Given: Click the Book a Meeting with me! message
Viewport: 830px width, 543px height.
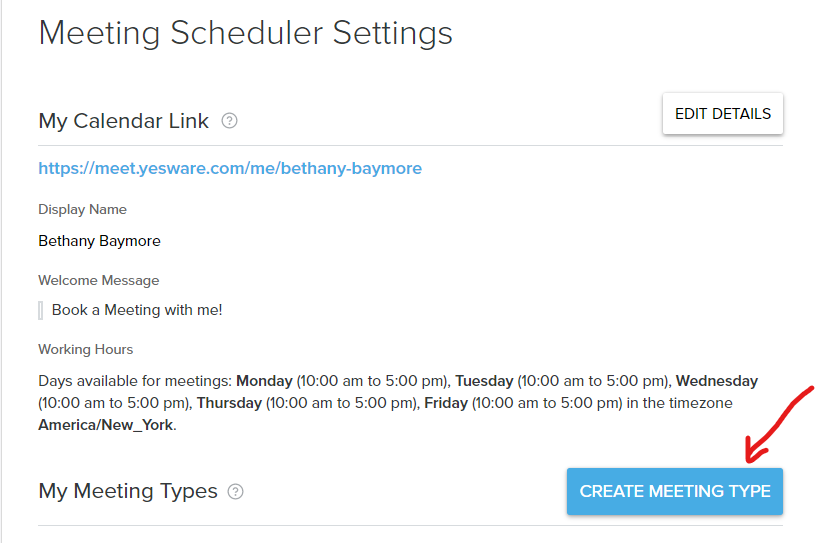Looking at the screenshot, I should click(137, 310).
